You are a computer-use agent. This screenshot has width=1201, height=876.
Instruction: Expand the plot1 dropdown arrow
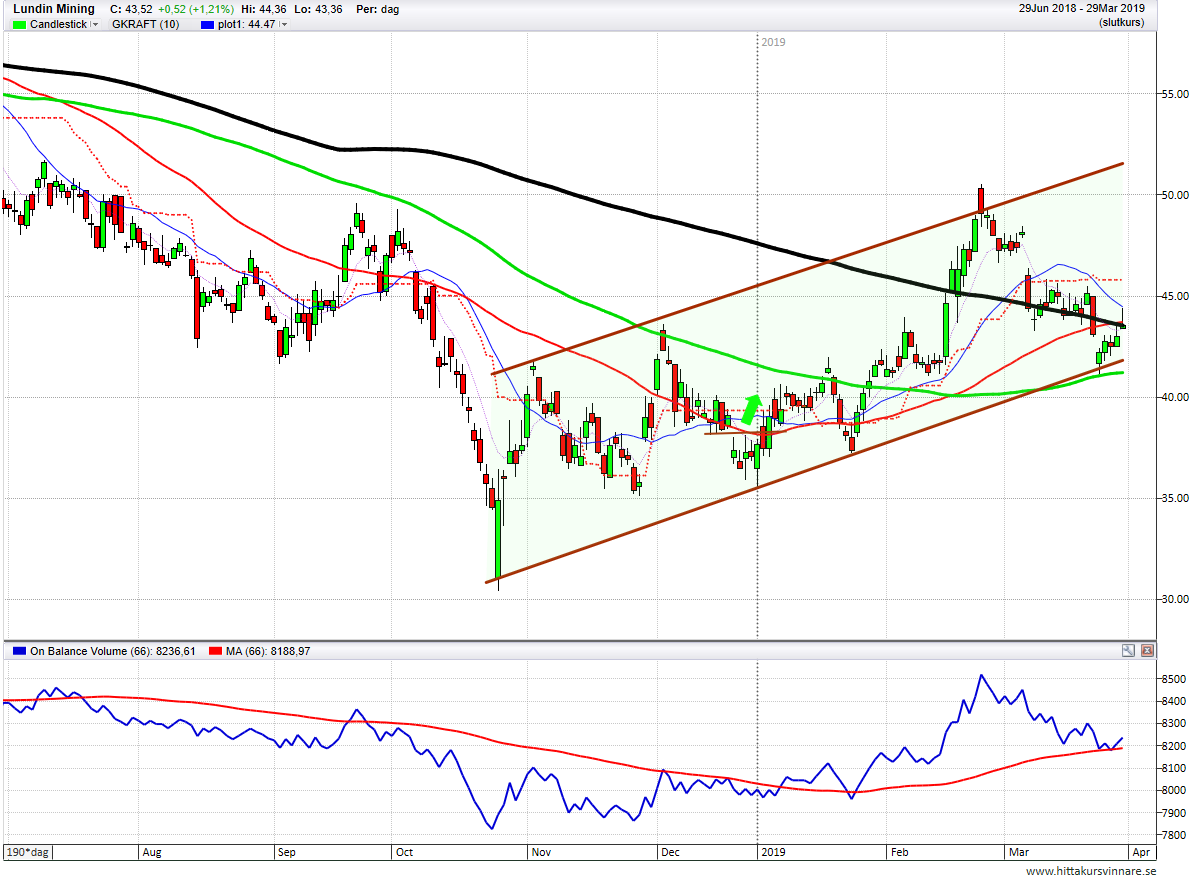284,24
